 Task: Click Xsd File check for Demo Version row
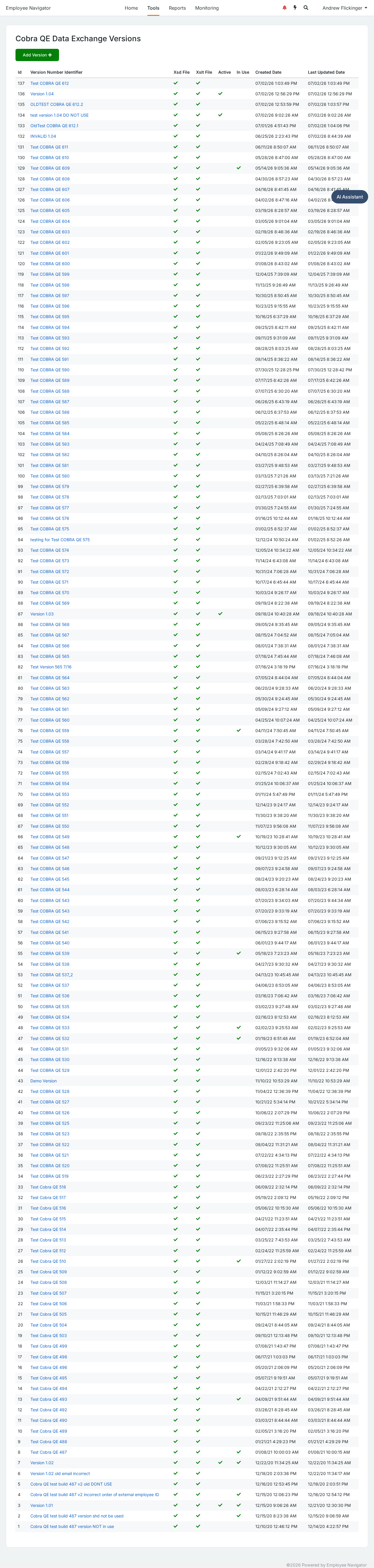tap(176, 1080)
